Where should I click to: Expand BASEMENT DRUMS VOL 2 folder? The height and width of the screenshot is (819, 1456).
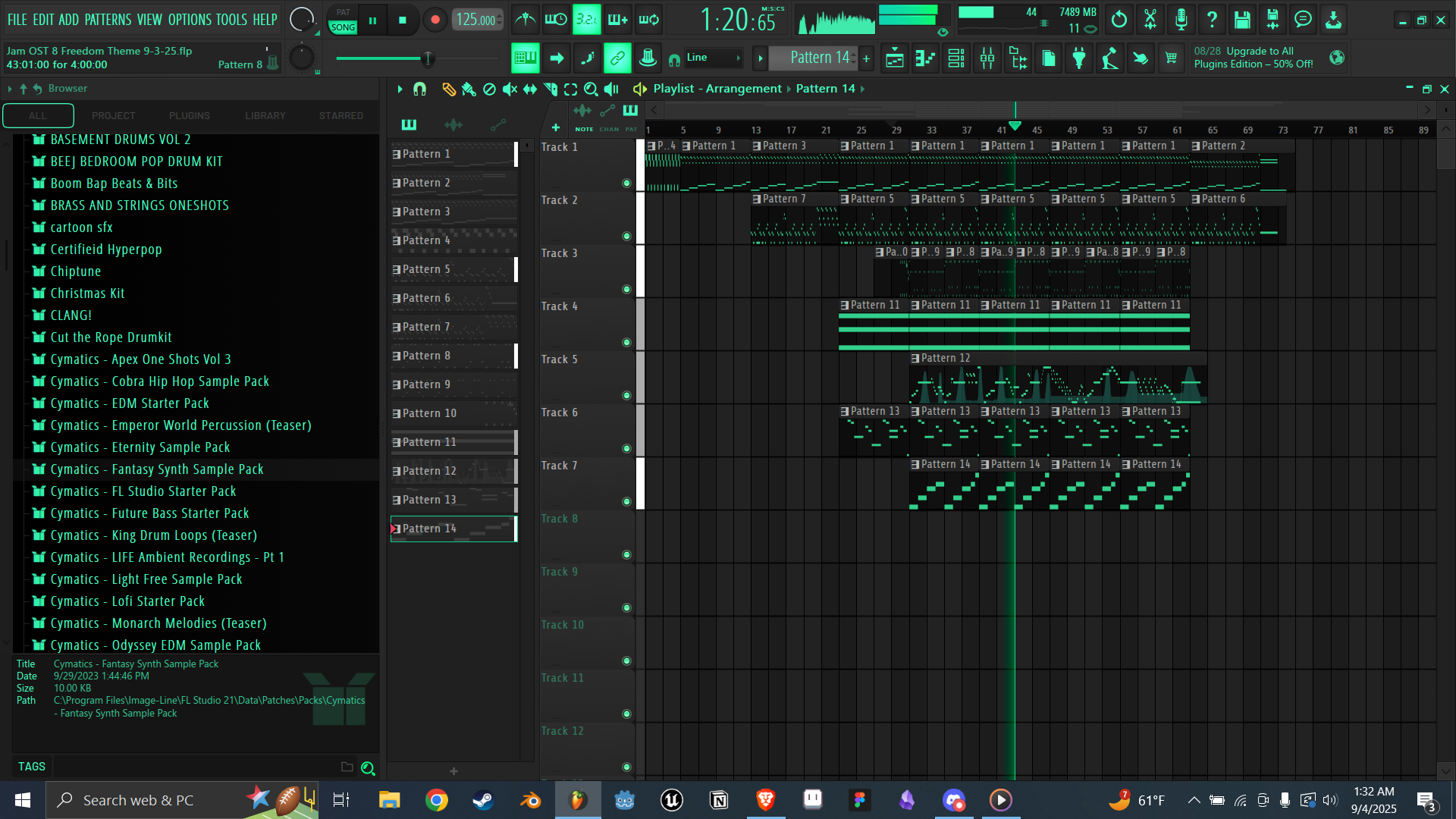tap(111, 140)
